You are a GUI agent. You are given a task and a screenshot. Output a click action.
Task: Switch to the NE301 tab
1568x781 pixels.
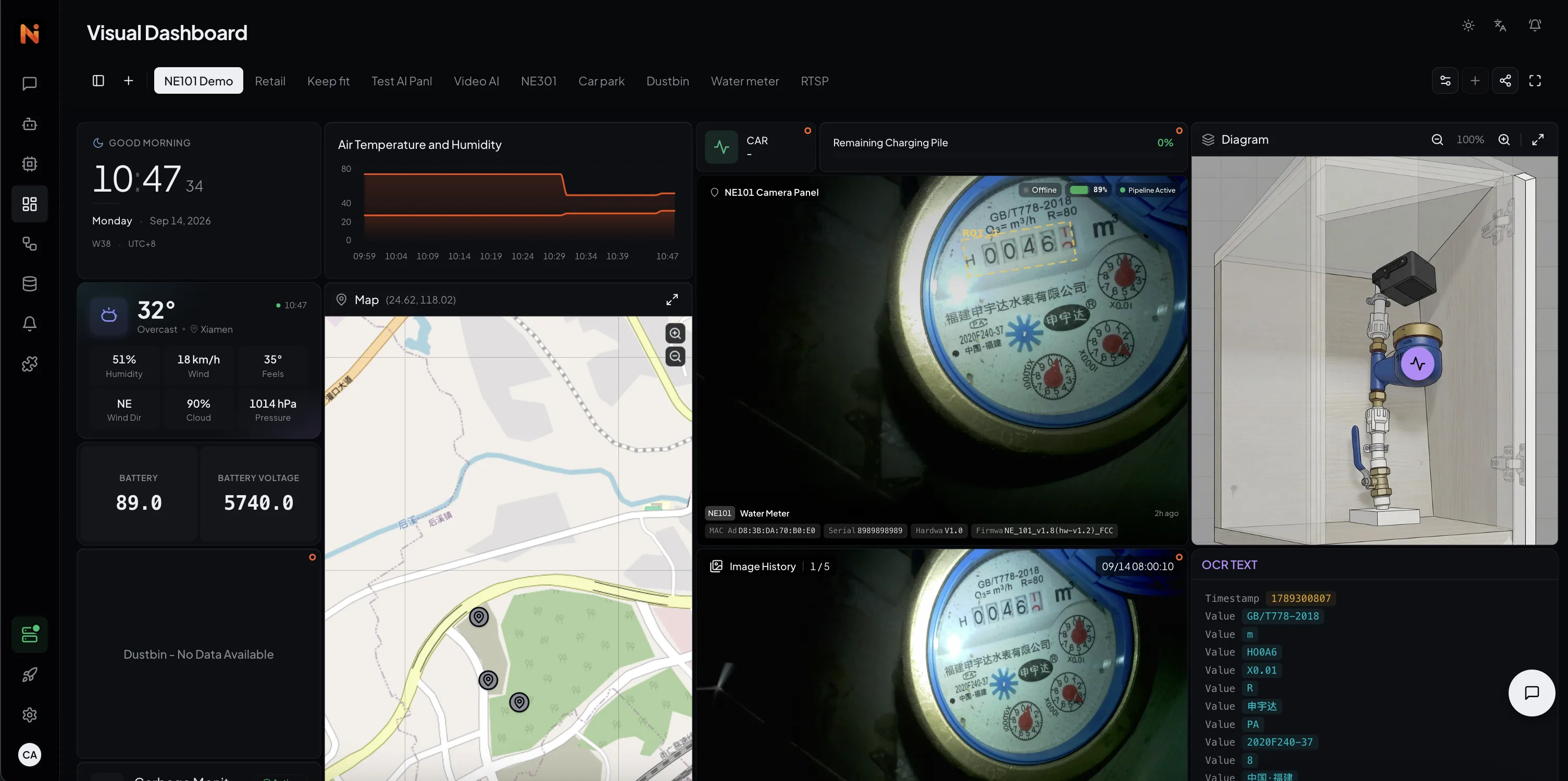click(539, 80)
